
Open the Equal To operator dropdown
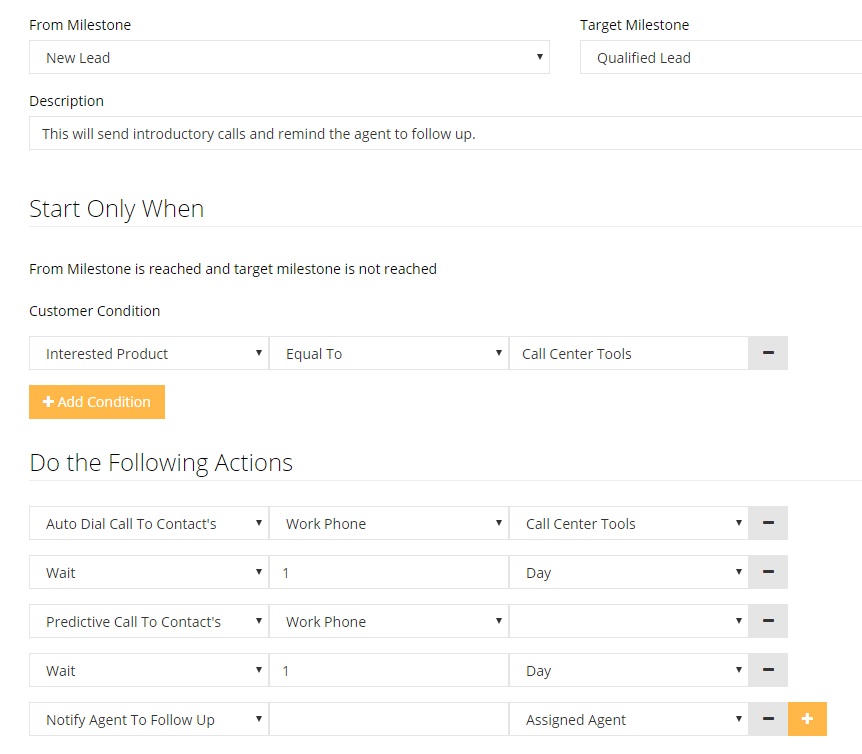tap(389, 353)
